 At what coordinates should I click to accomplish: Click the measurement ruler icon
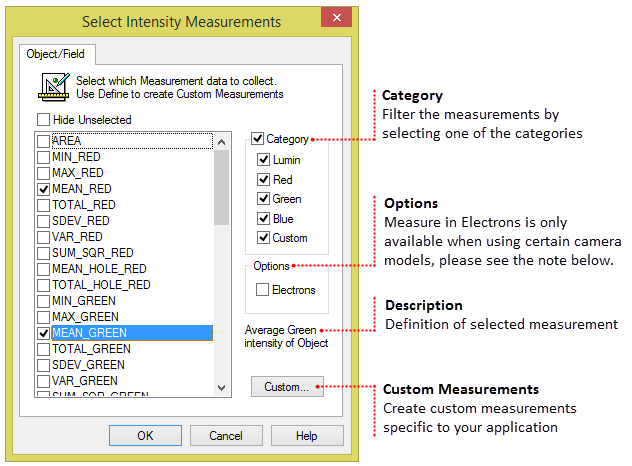pyautogui.click(x=54, y=88)
